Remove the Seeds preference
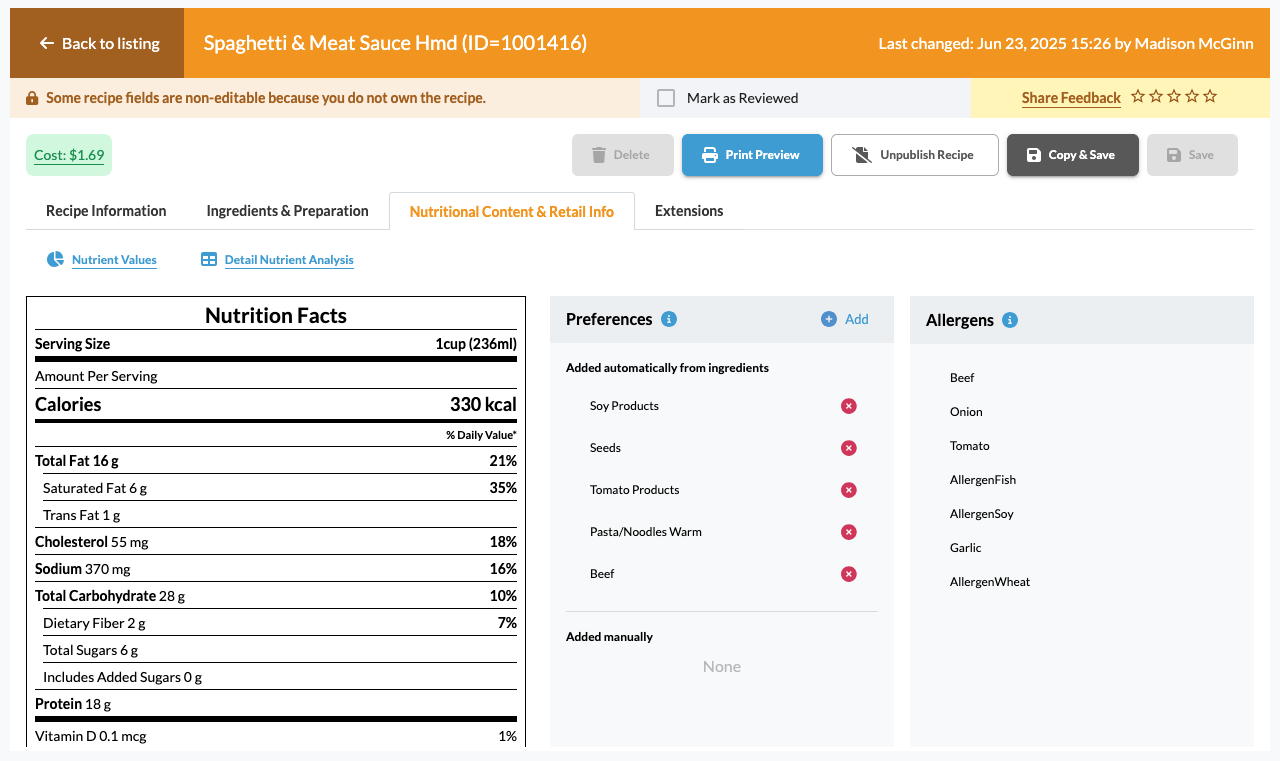The width and height of the screenshot is (1280, 761). pyautogui.click(x=849, y=447)
